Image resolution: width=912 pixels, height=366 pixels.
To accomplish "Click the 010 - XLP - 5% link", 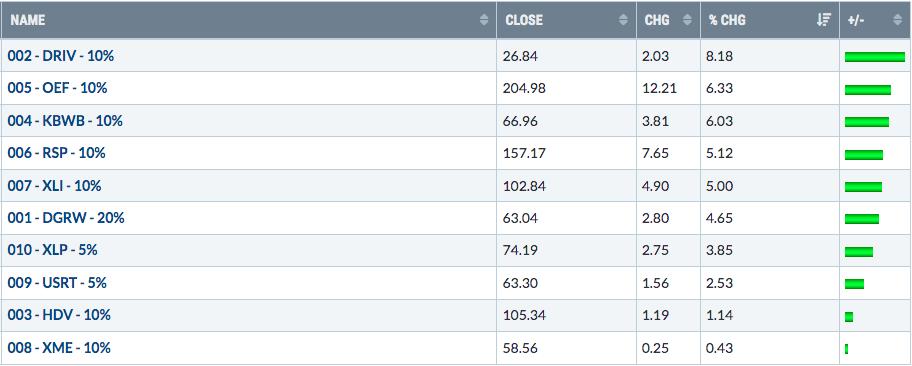I will [x=52, y=250].
